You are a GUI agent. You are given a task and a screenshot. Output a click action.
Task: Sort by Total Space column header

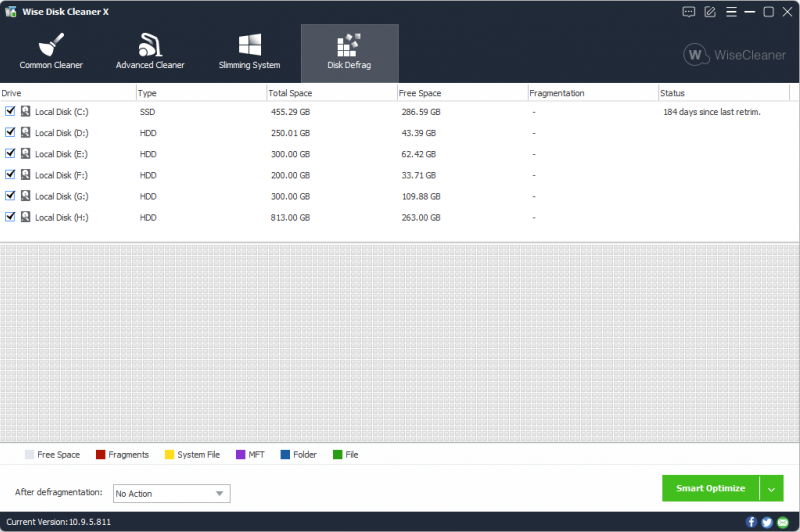click(332, 93)
